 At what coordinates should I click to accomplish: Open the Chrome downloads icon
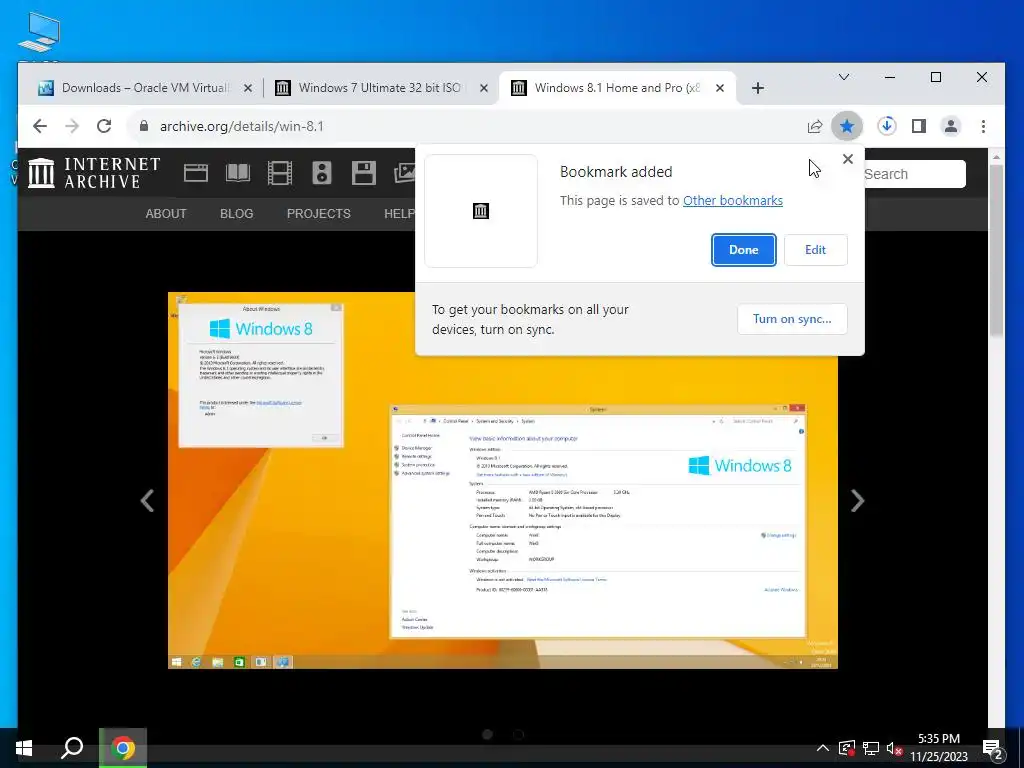tap(886, 126)
